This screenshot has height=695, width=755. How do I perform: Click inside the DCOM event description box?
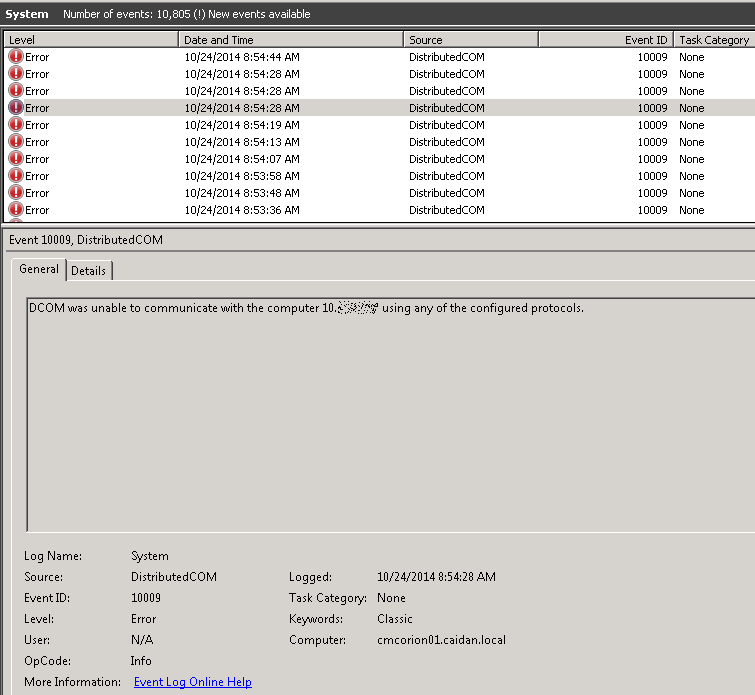point(391,415)
